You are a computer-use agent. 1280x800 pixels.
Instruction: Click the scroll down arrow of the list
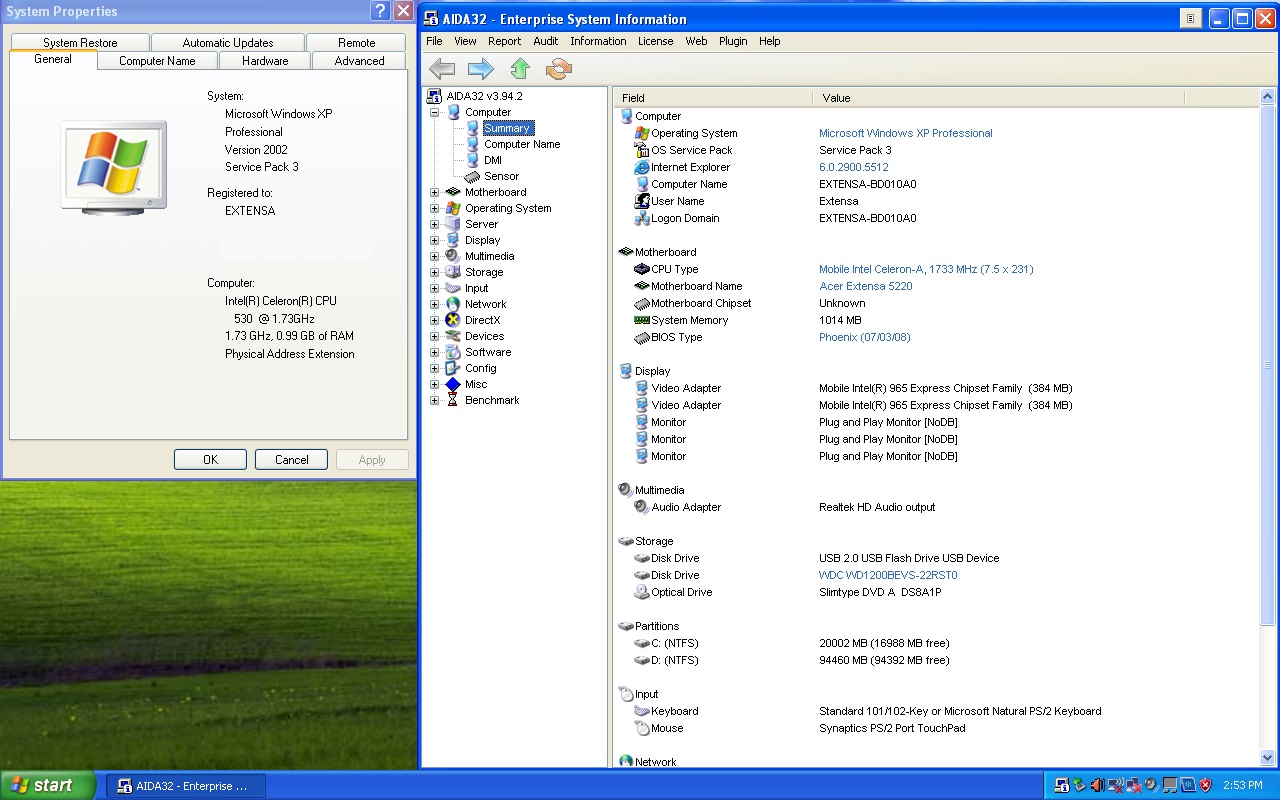[1268, 758]
